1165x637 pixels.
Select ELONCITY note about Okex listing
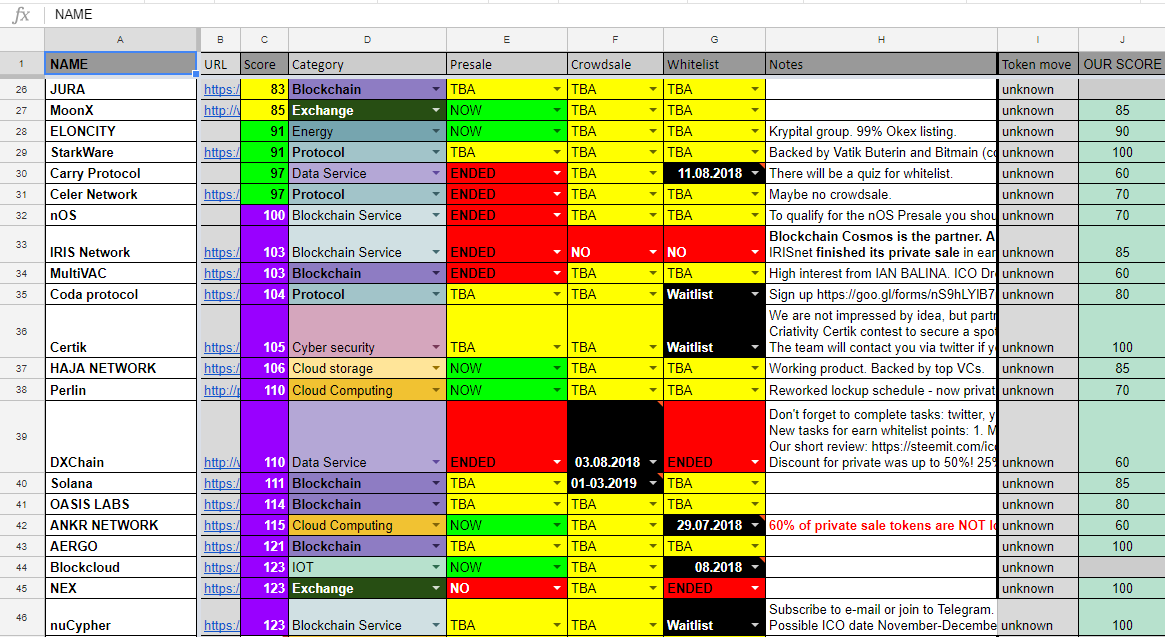coord(881,132)
